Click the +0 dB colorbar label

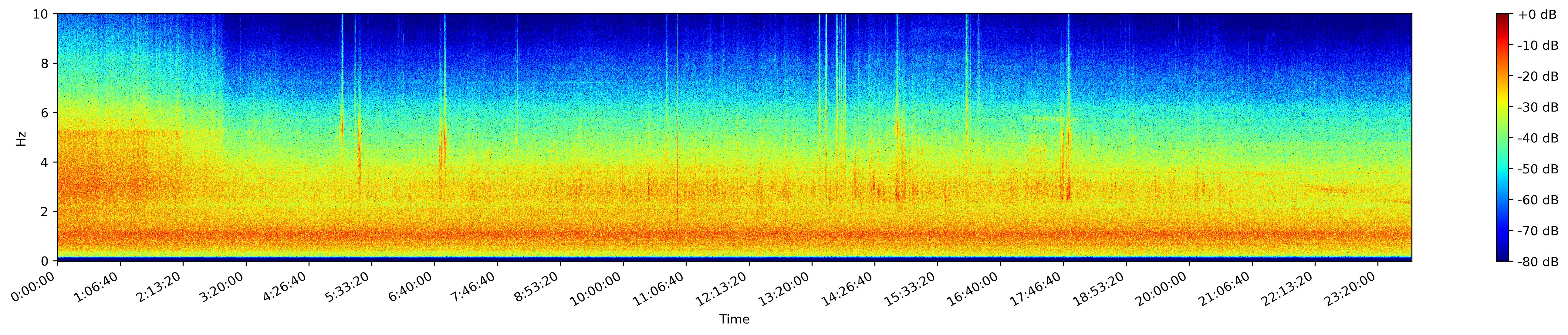click(1538, 15)
